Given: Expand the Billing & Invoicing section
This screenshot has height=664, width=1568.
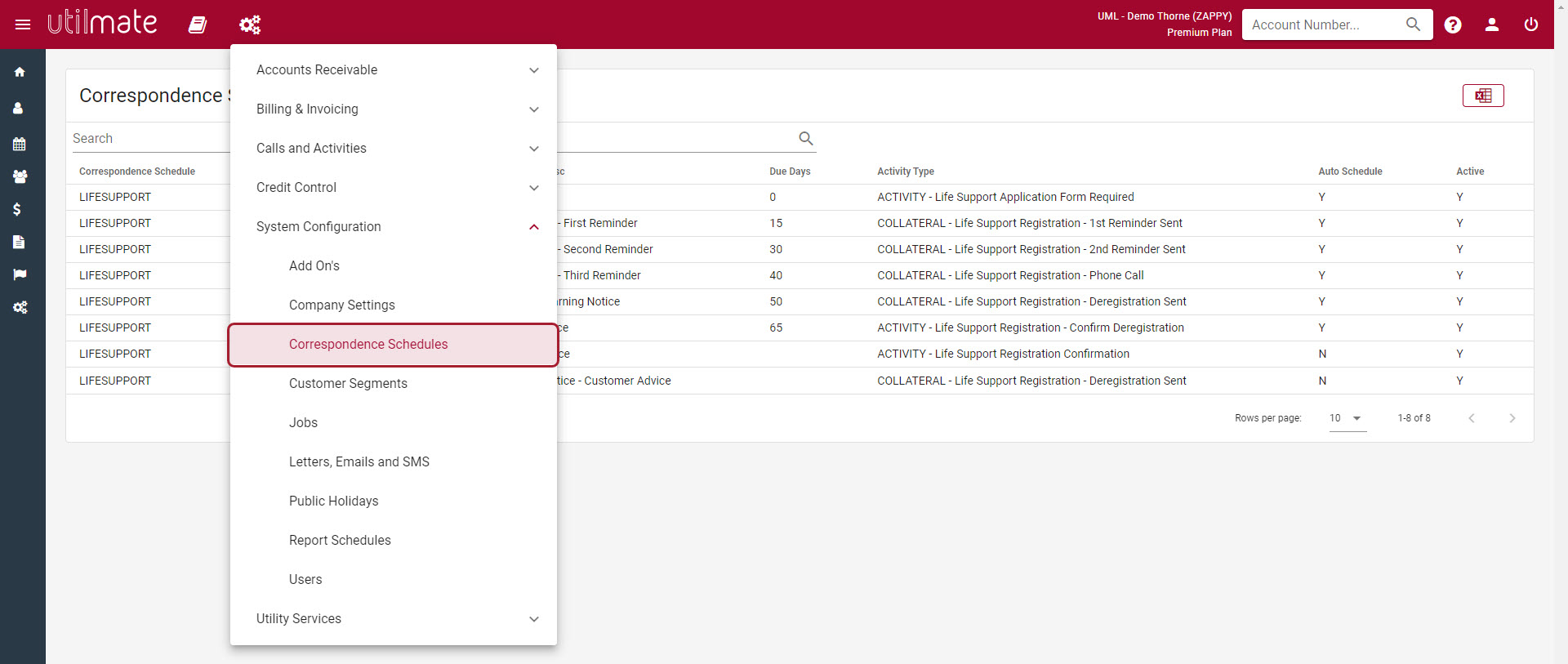Looking at the screenshot, I should tap(393, 109).
